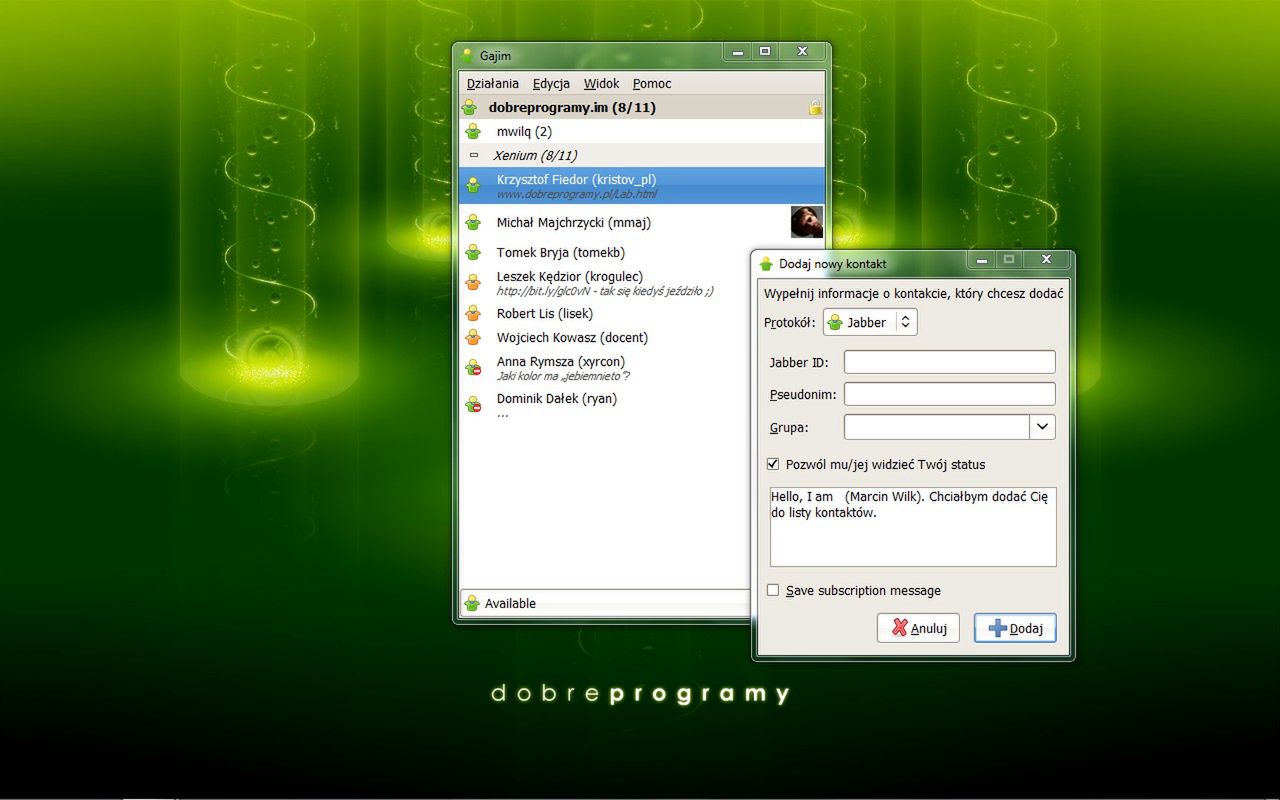This screenshot has height=800, width=1280.
Task: Select contact Krzysztof Fiedor (kristov_pl)
Action: click(642, 185)
